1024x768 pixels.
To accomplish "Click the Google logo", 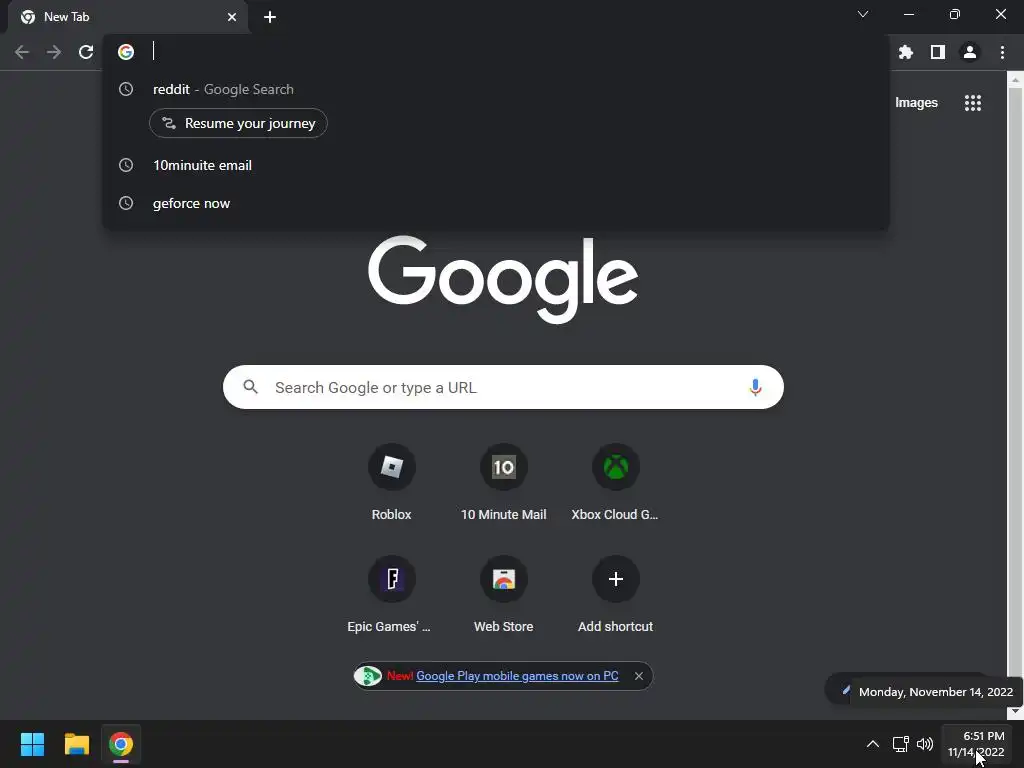I will coord(503,280).
